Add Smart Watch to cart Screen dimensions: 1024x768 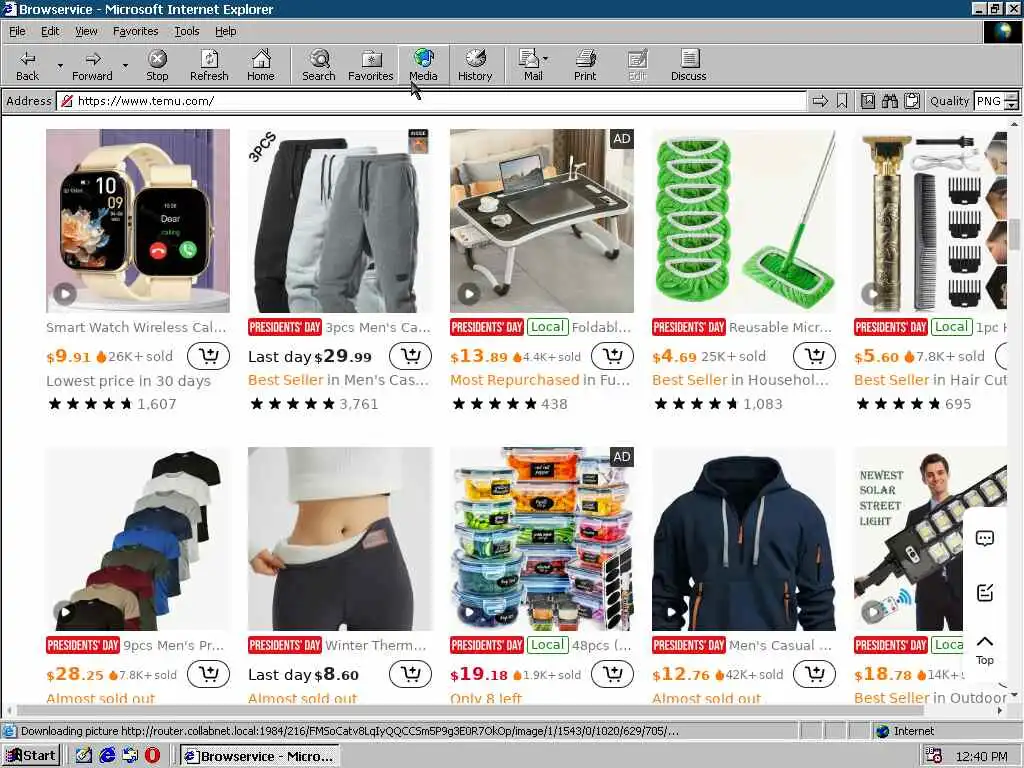pos(208,356)
